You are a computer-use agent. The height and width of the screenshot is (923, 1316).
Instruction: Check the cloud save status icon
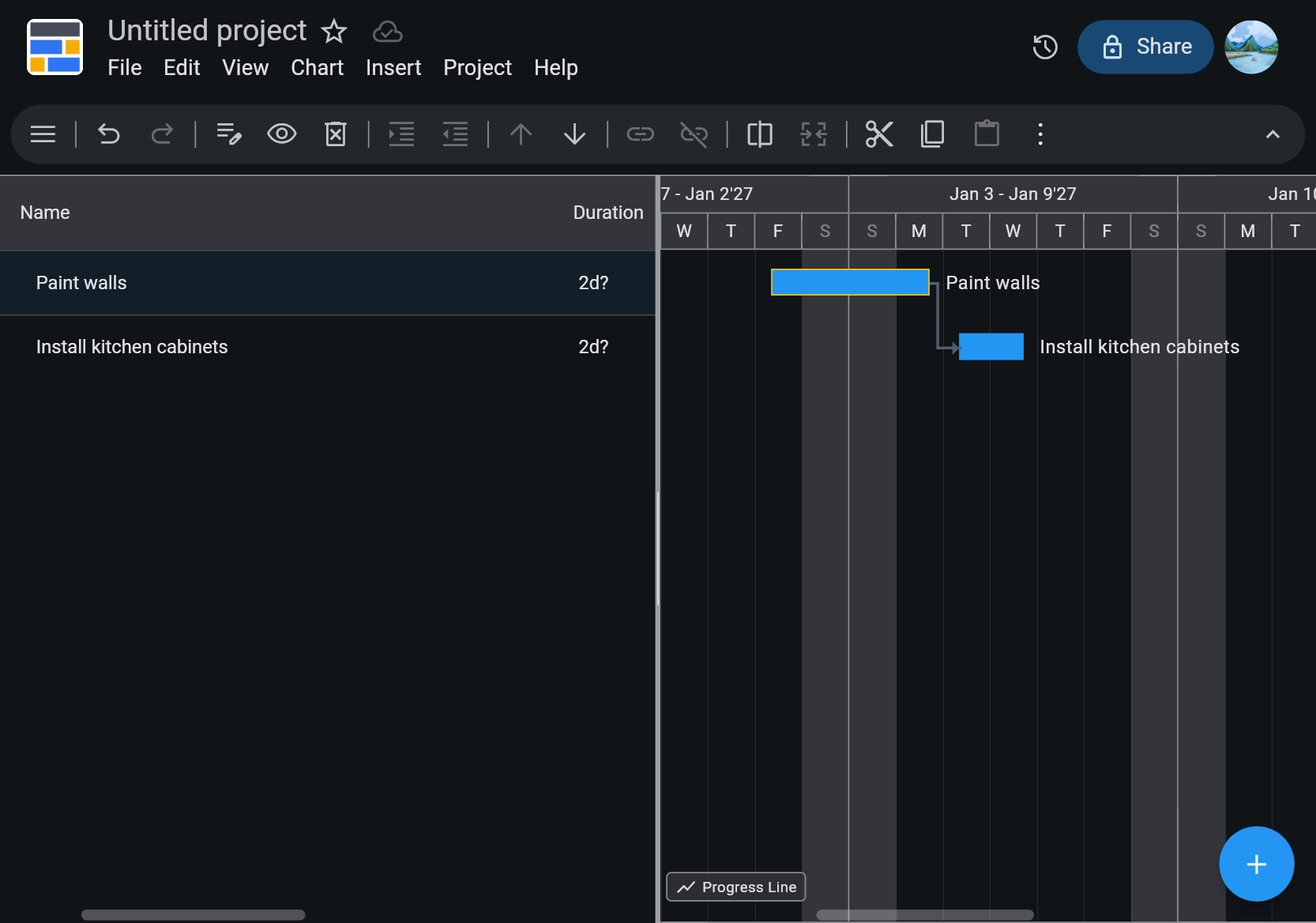point(388,32)
